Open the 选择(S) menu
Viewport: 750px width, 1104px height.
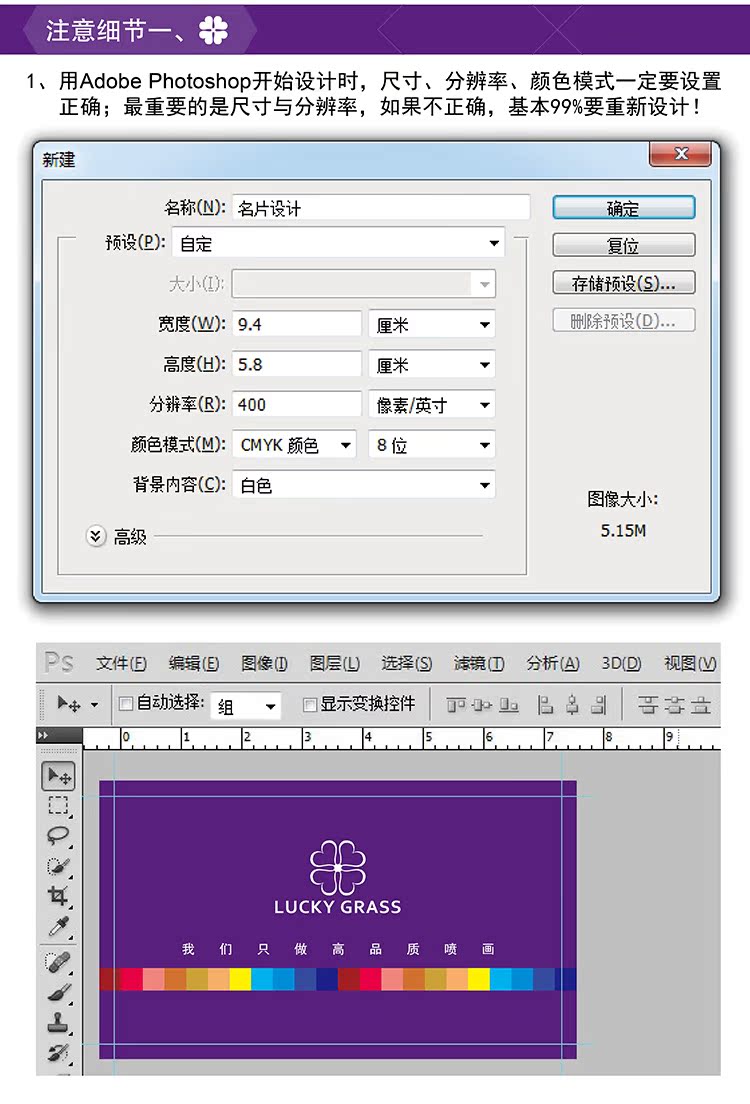406,663
